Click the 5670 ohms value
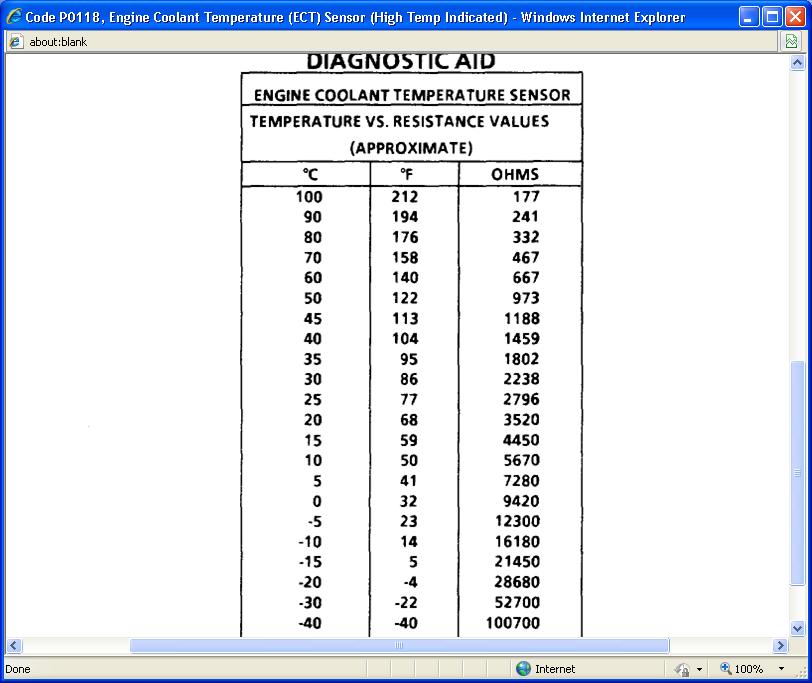 [x=521, y=460]
